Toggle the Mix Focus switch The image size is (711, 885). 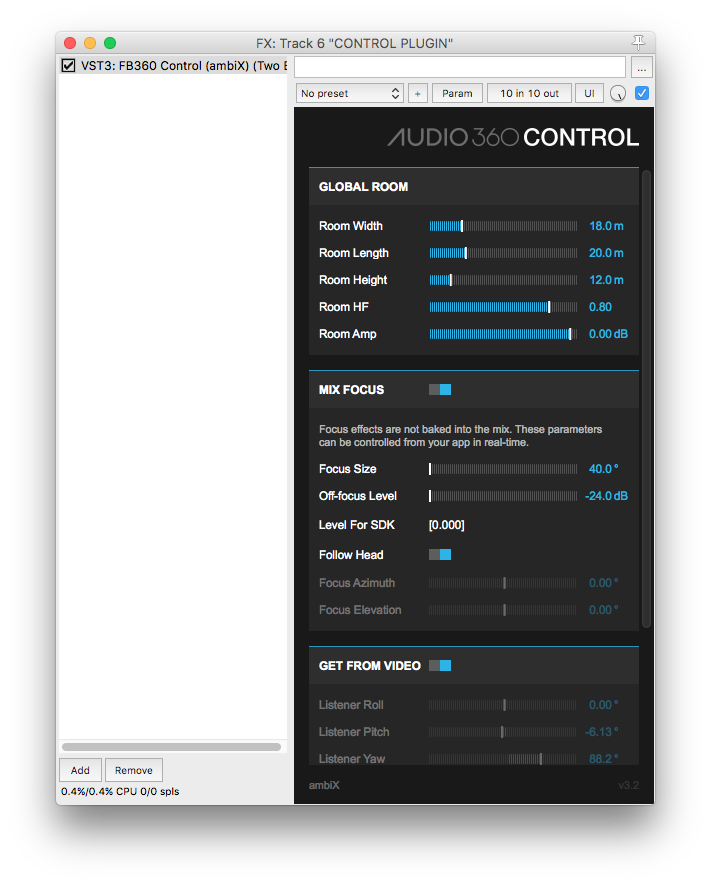click(440, 389)
